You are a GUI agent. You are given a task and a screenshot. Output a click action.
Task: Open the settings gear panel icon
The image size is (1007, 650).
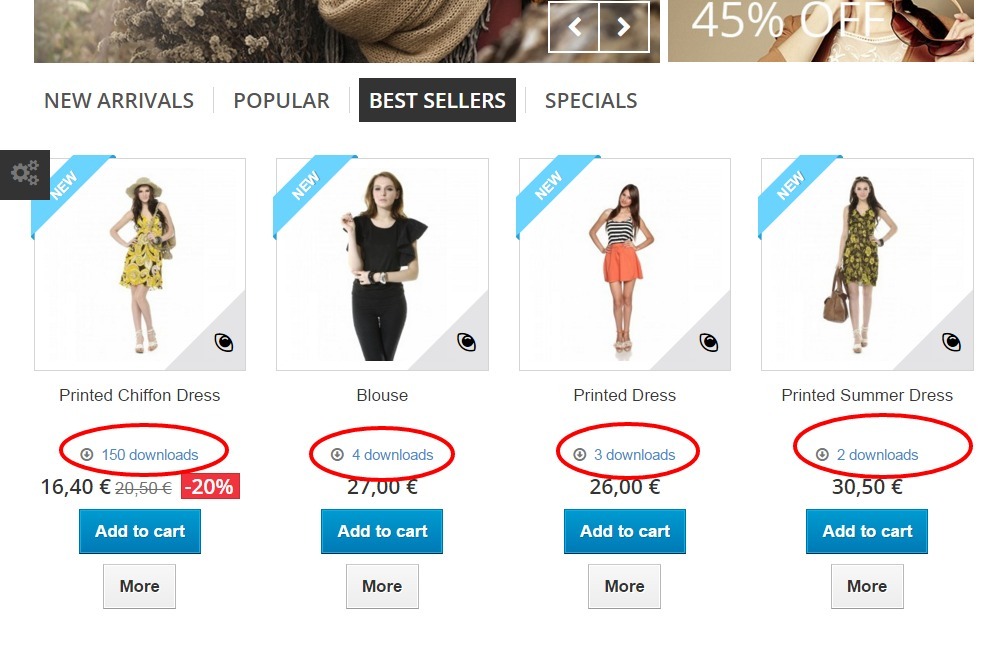(x=24, y=174)
